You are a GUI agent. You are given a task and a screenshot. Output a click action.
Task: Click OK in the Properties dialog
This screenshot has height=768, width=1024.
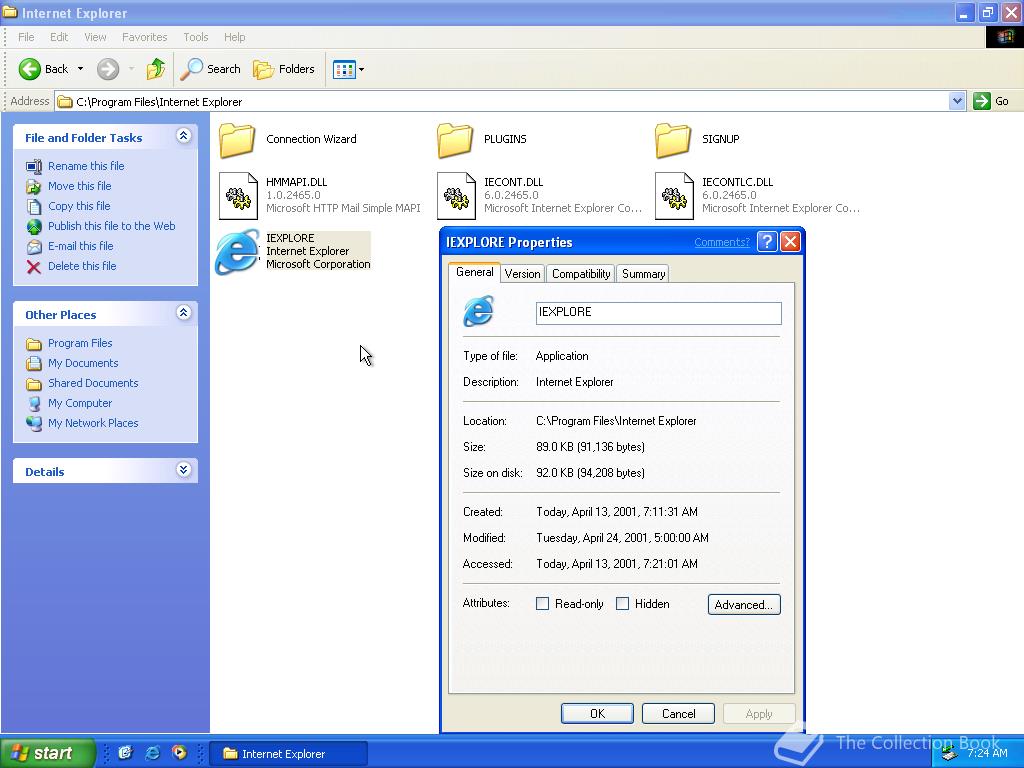tap(597, 714)
